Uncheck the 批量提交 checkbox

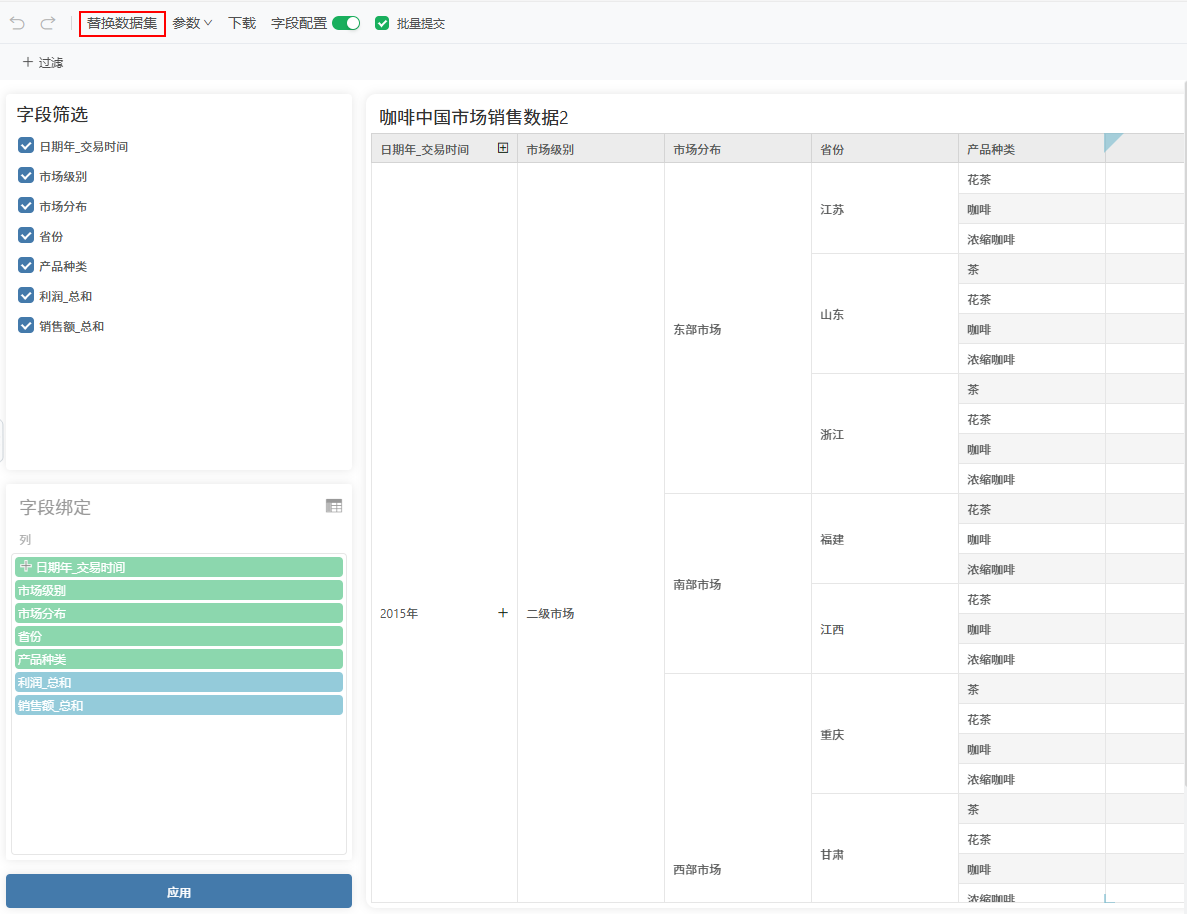point(382,23)
